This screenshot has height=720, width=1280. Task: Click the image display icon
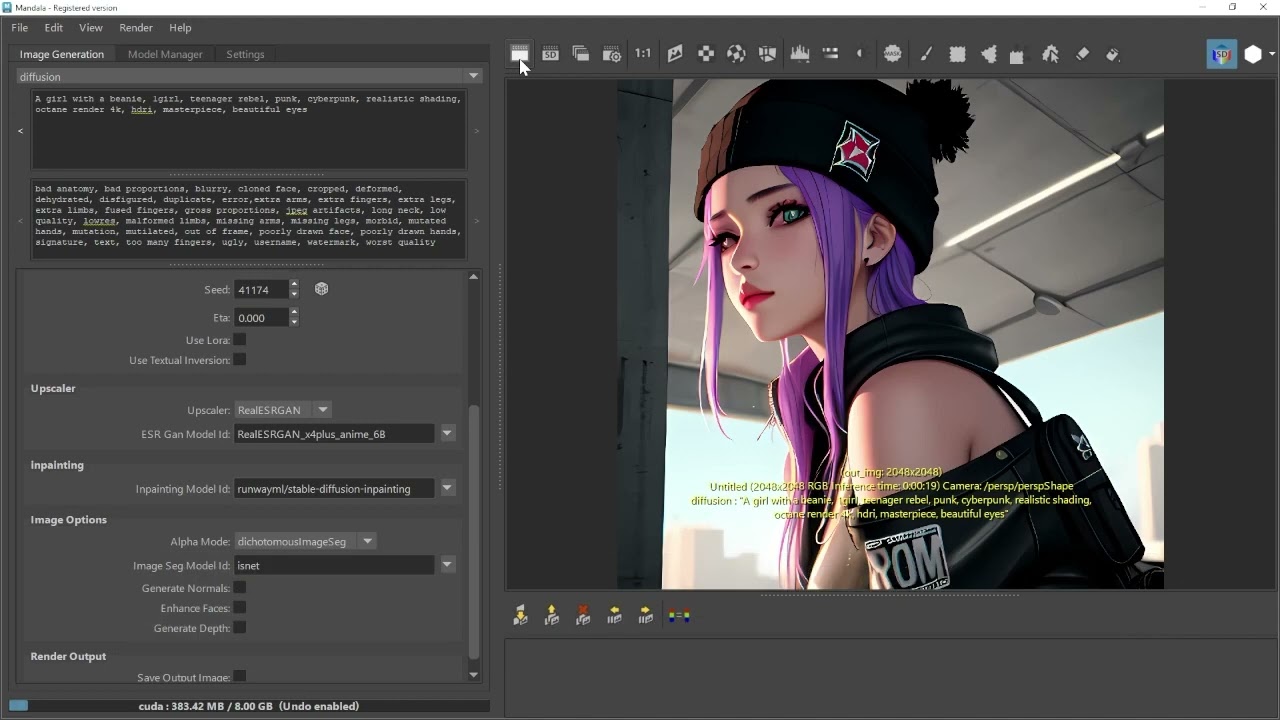[675, 54]
